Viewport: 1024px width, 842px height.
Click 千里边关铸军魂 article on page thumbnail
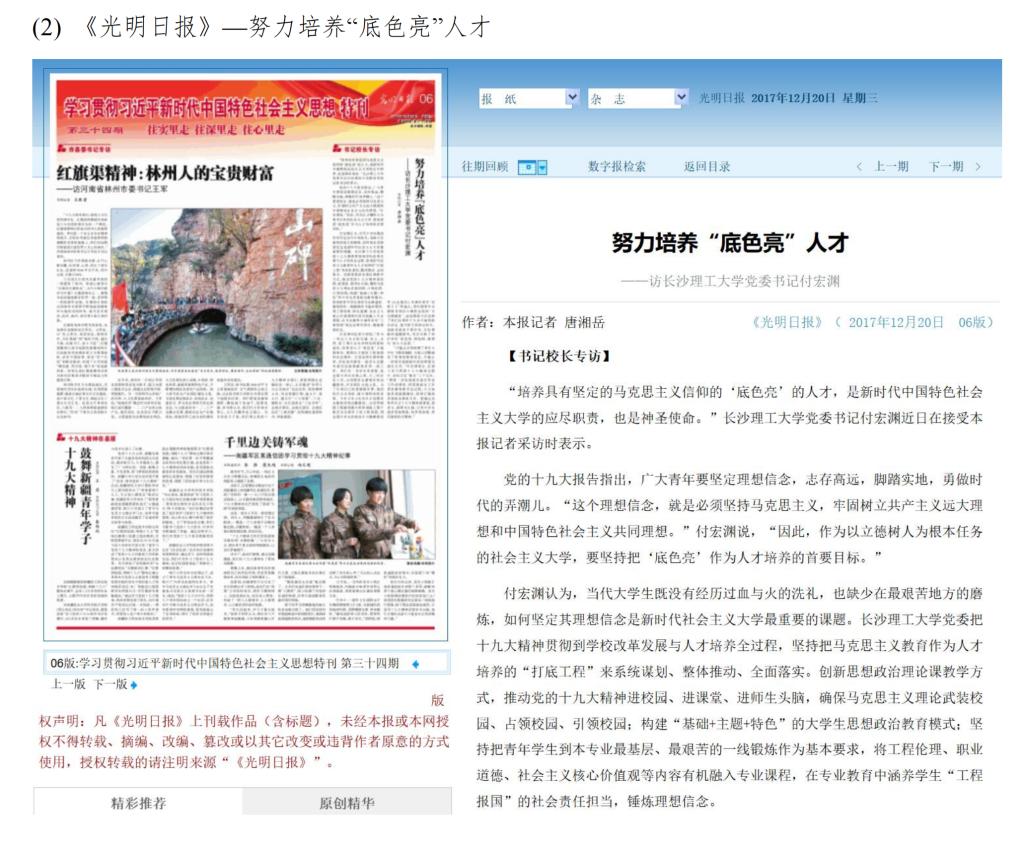pyautogui.click(x=266, y=442)
